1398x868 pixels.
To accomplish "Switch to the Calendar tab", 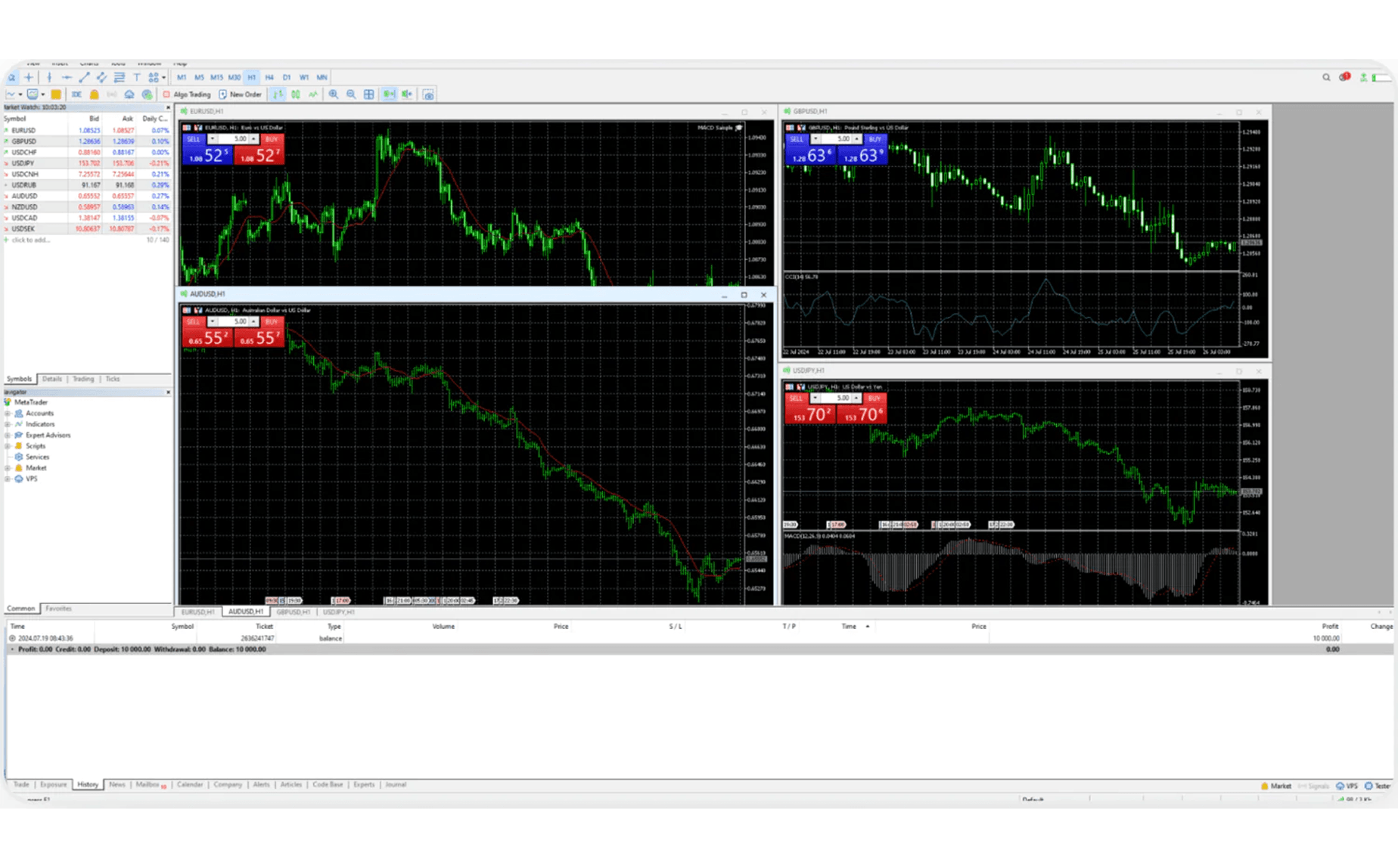I will (189, 785).
